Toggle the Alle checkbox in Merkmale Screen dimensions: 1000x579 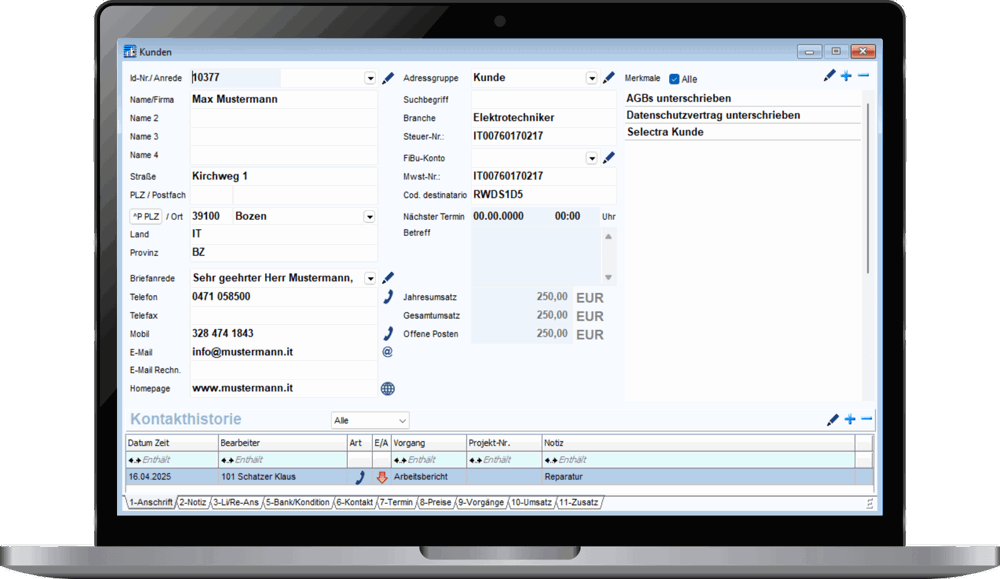point(674,79)
